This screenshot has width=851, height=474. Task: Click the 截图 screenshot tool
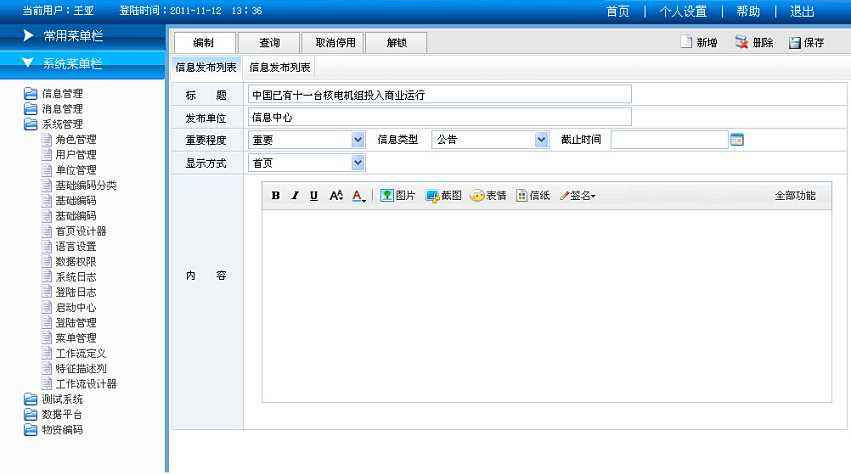tap(443, 195)
